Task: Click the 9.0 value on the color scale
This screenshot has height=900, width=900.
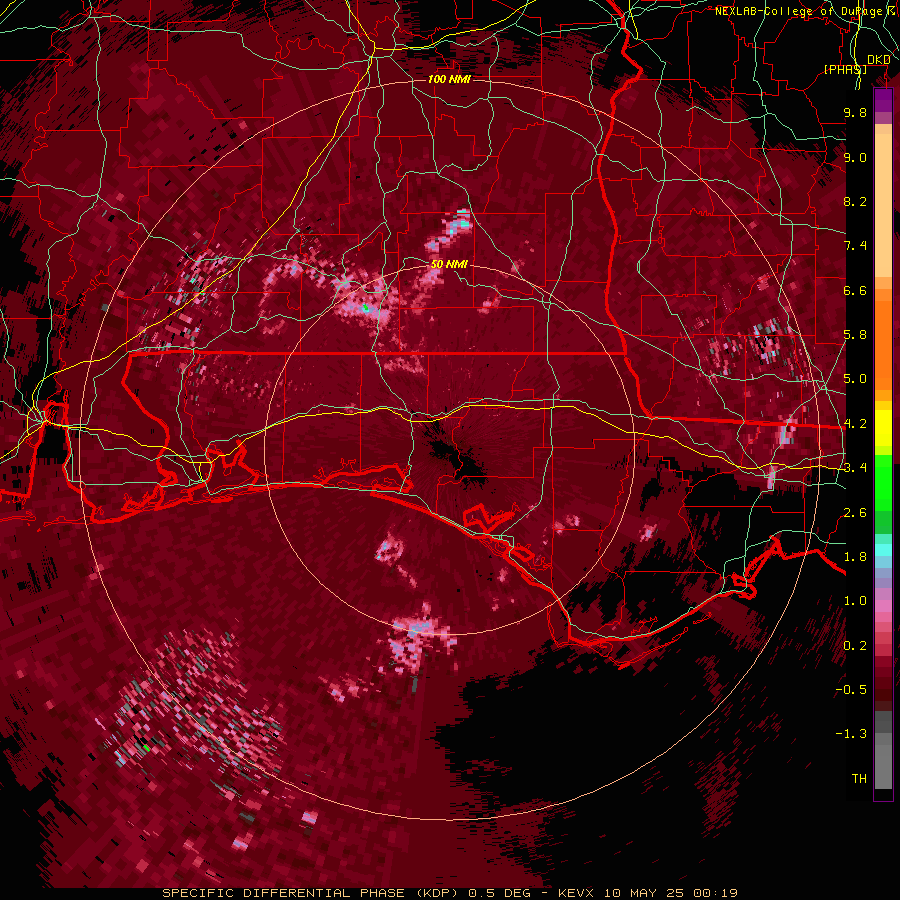Action: coord(855,157)
